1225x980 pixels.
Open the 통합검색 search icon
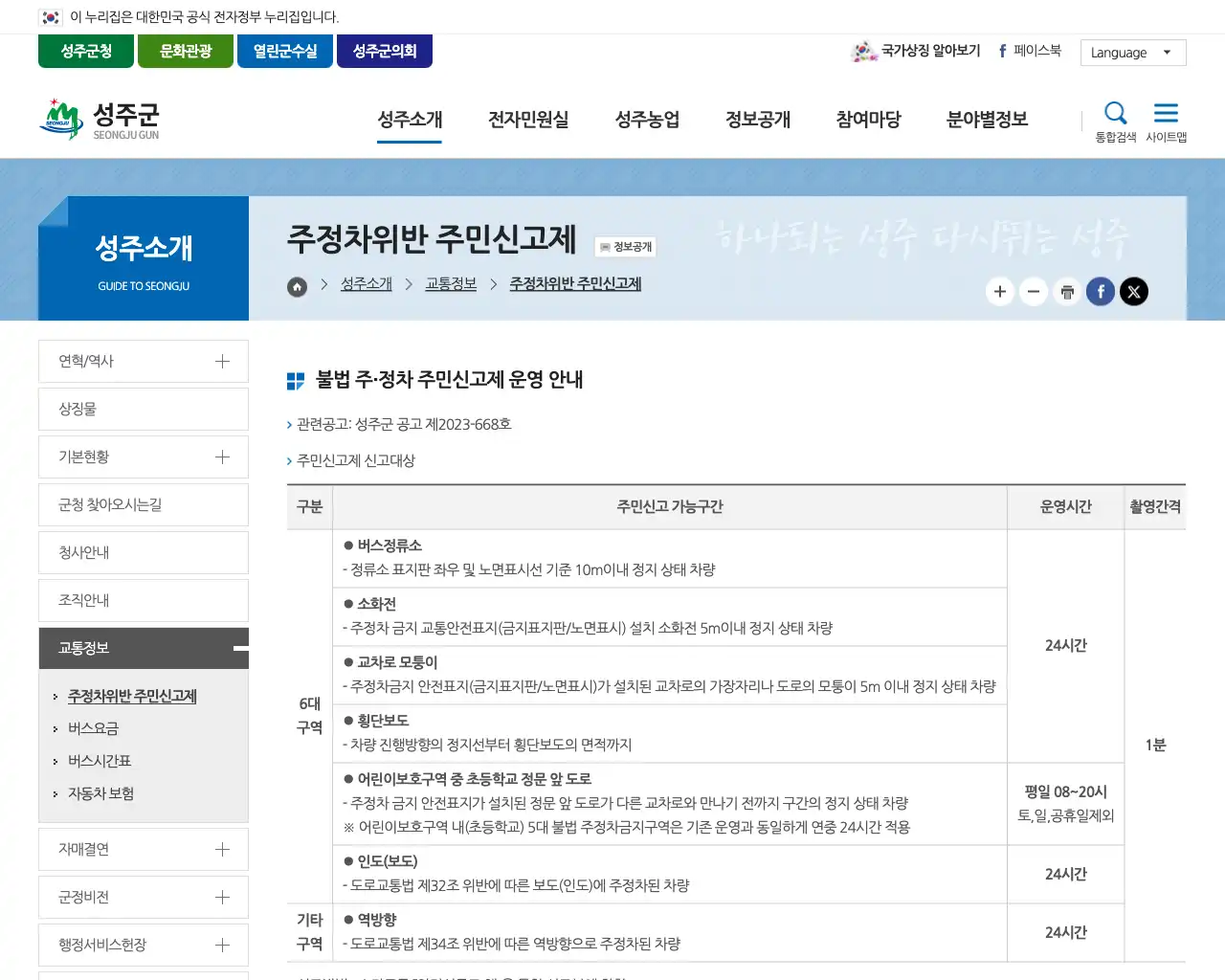click(x=1116, y=122)
